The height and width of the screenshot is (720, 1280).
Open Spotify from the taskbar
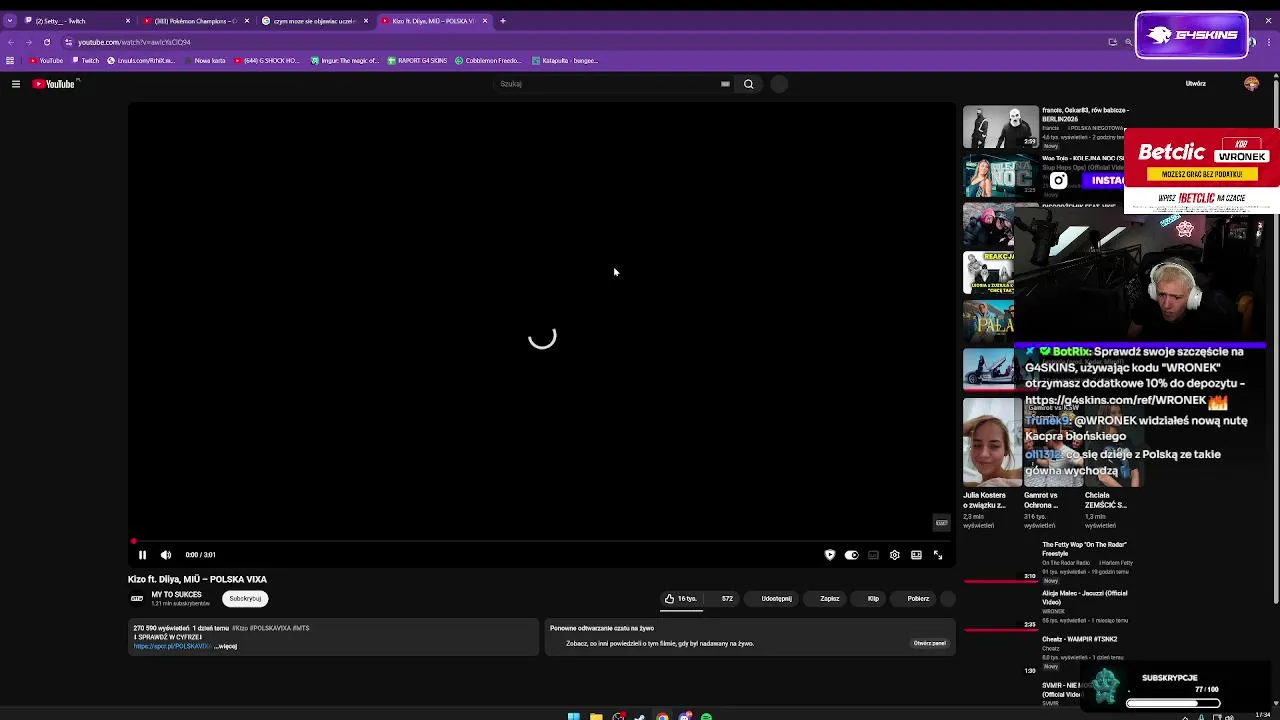pyautogui.click(x=706, y=716)
